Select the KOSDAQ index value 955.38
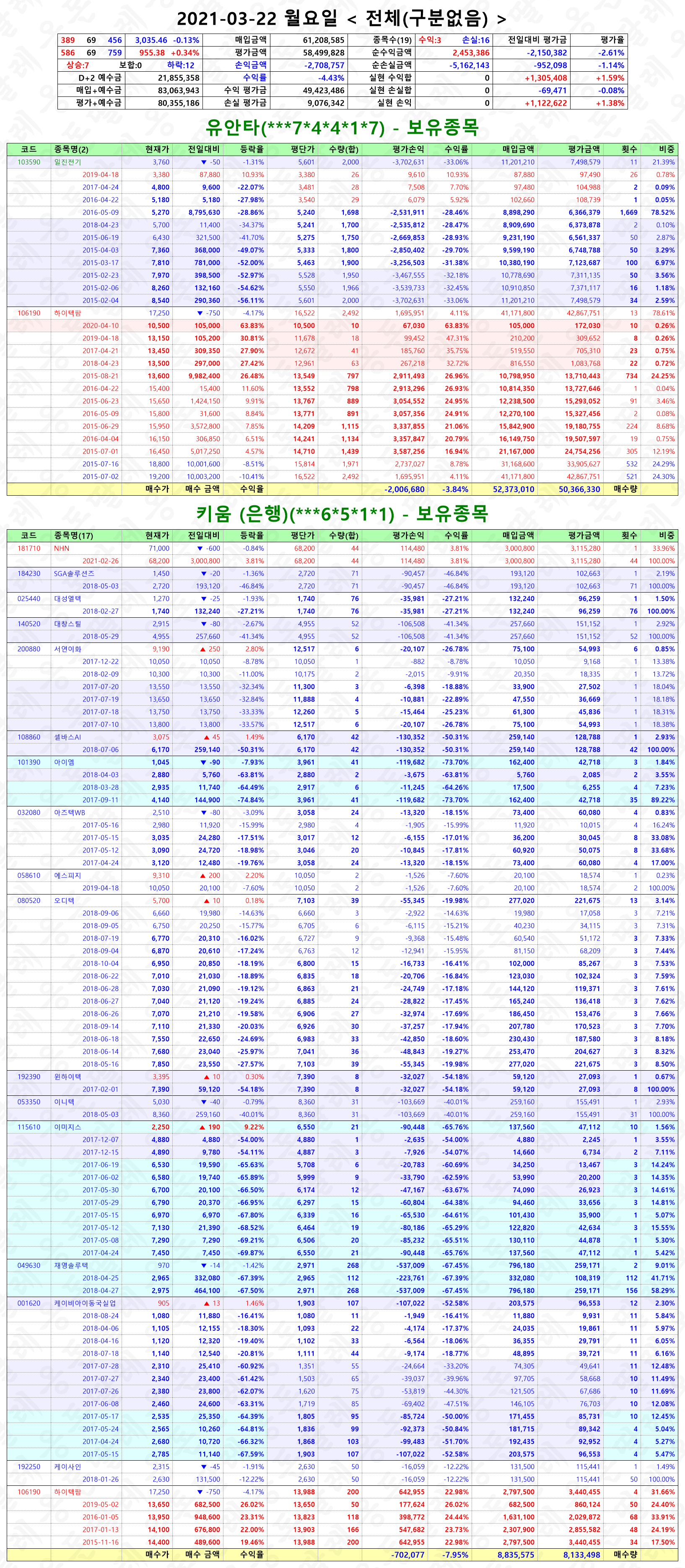The image size is (685, 1568). coord(152,53)
